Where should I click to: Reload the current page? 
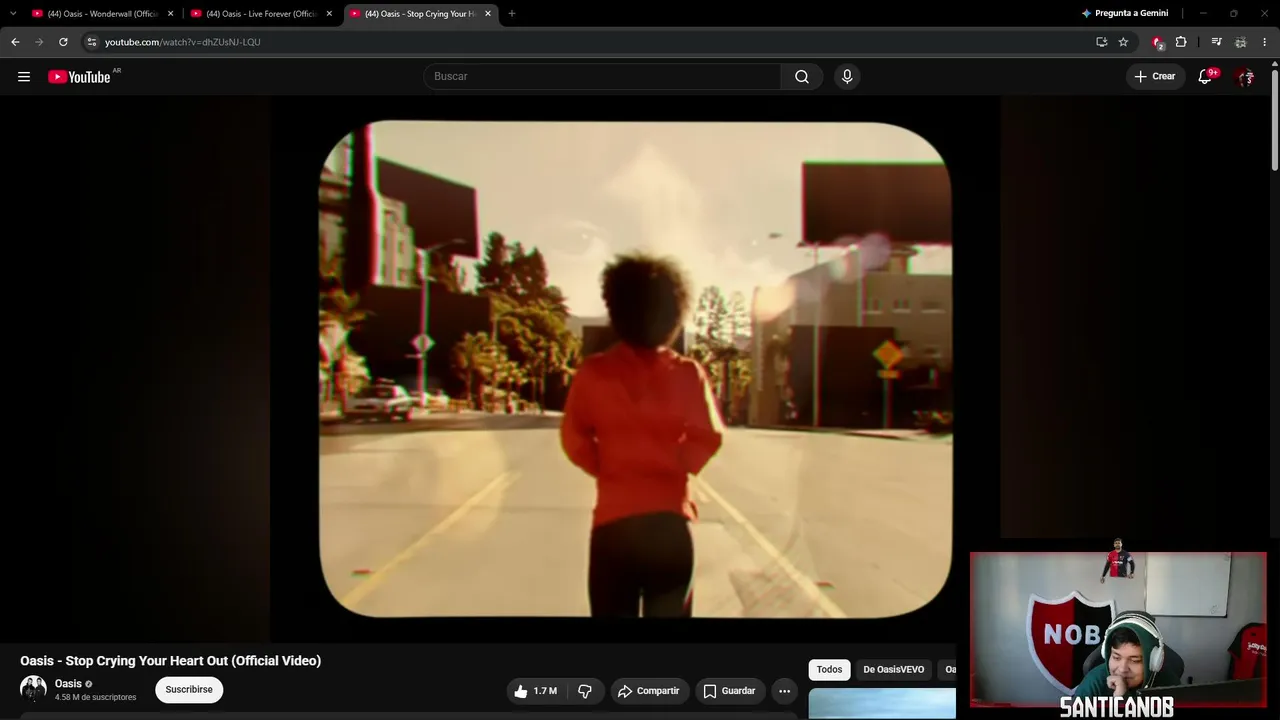(x=63, y=42)
